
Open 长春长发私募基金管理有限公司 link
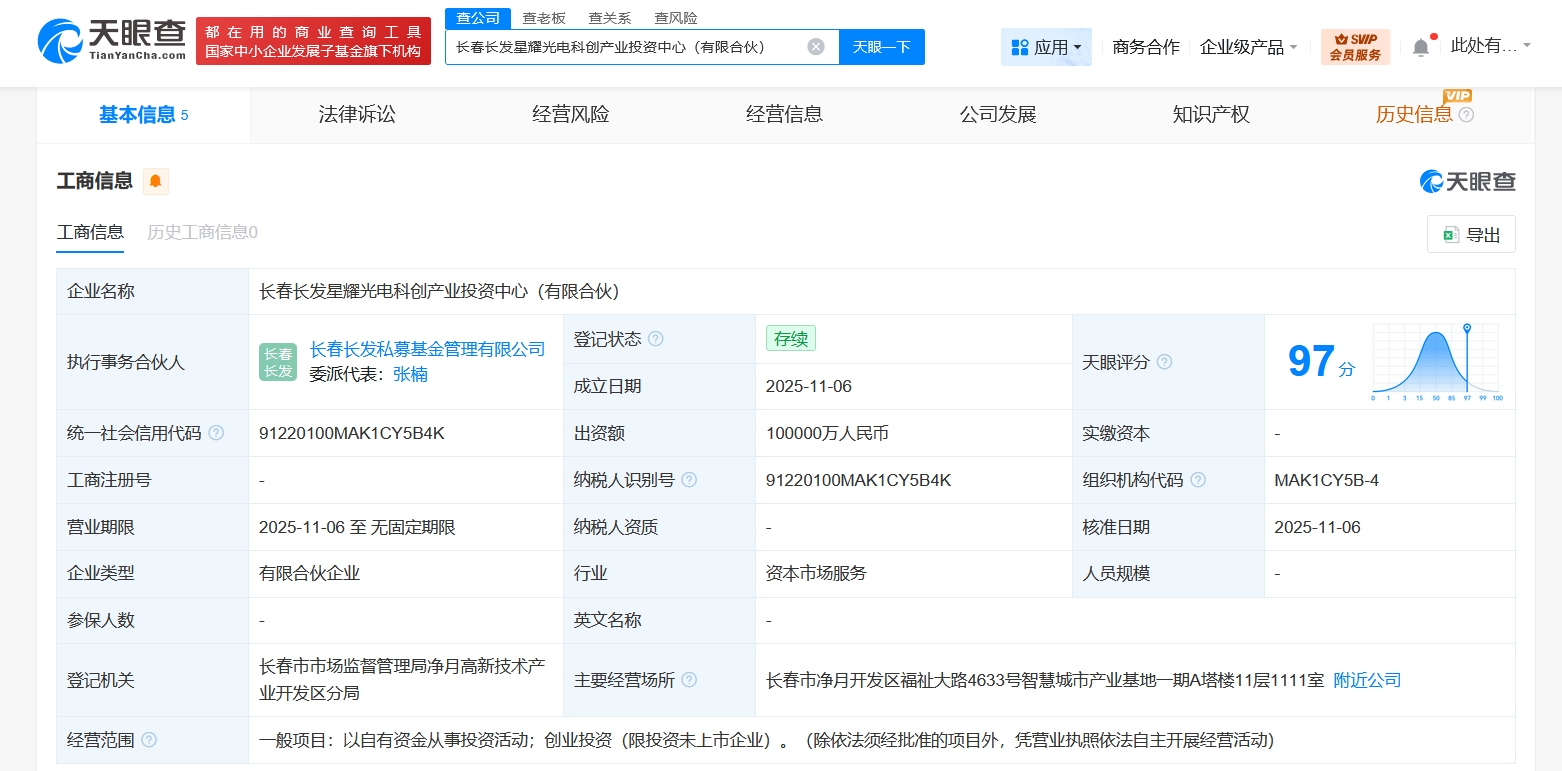(x=427, y=349)
